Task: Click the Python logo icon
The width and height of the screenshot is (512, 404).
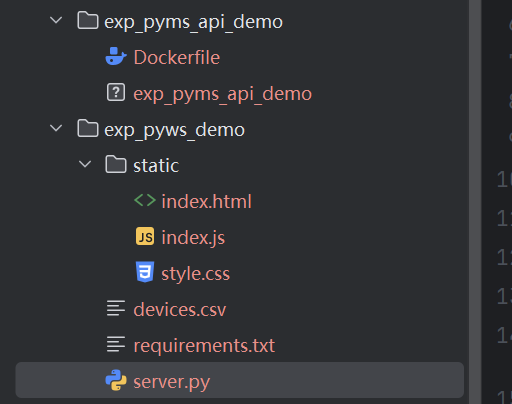Action: point(116,380)
